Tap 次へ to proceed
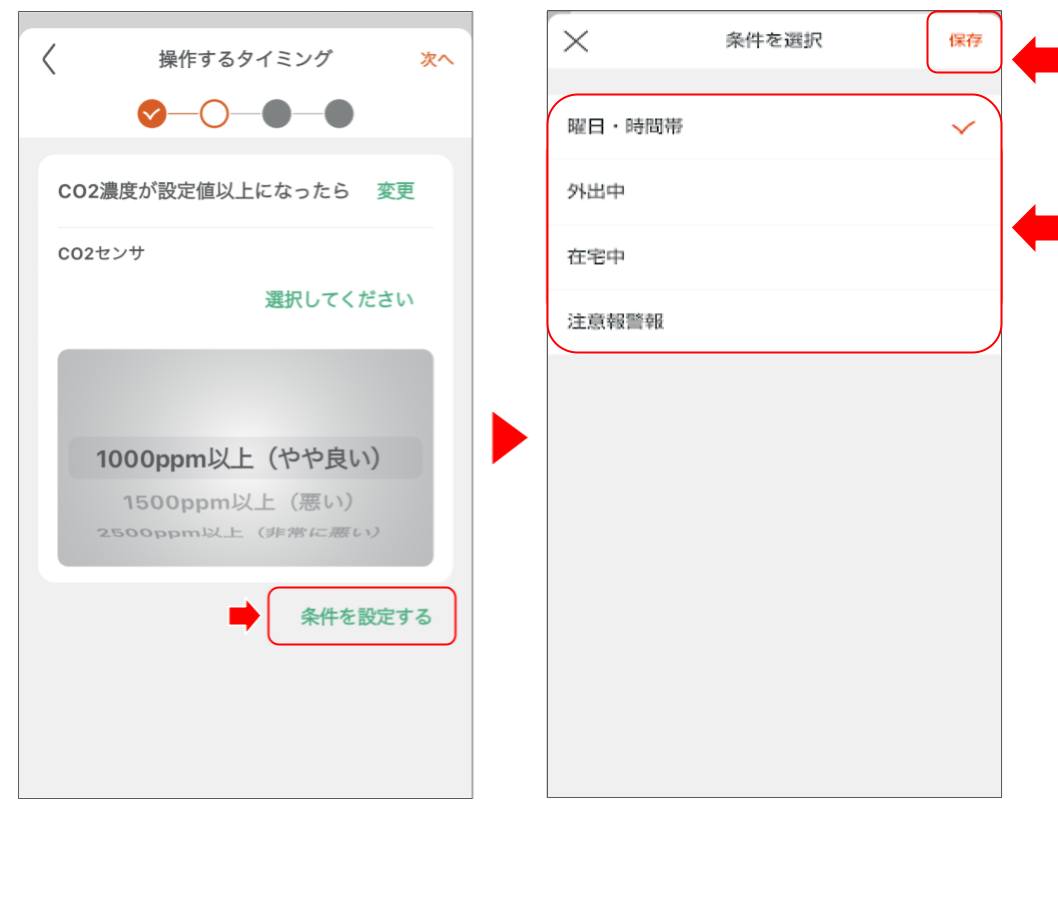 pyautogui.click(x=436, y=59)
